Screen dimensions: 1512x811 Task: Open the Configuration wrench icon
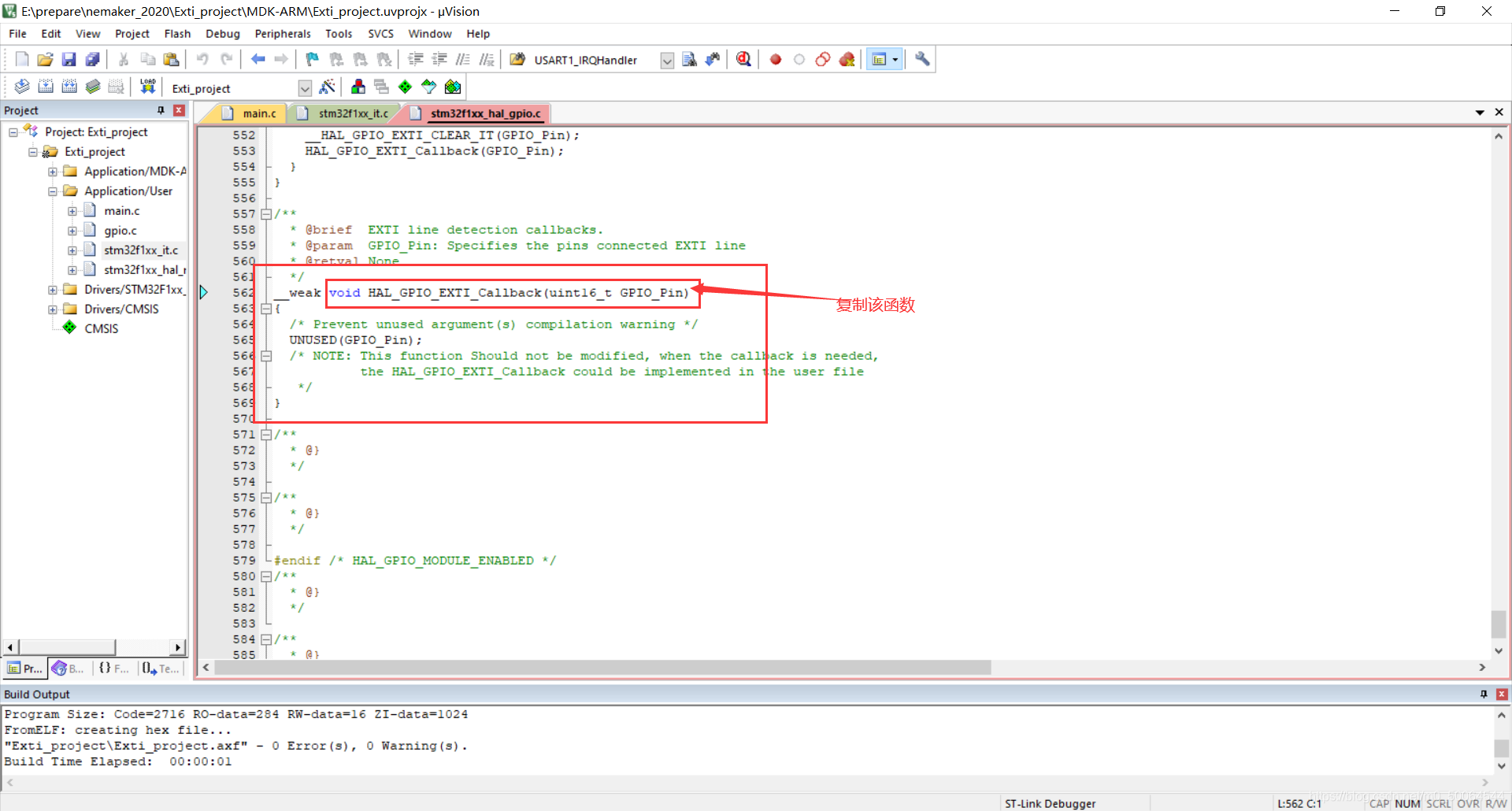coord(922,59)
